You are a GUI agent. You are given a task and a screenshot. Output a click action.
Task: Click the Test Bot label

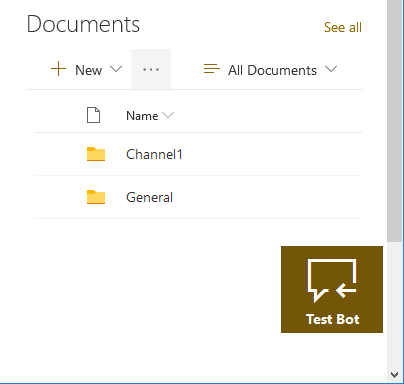(333, 319)
